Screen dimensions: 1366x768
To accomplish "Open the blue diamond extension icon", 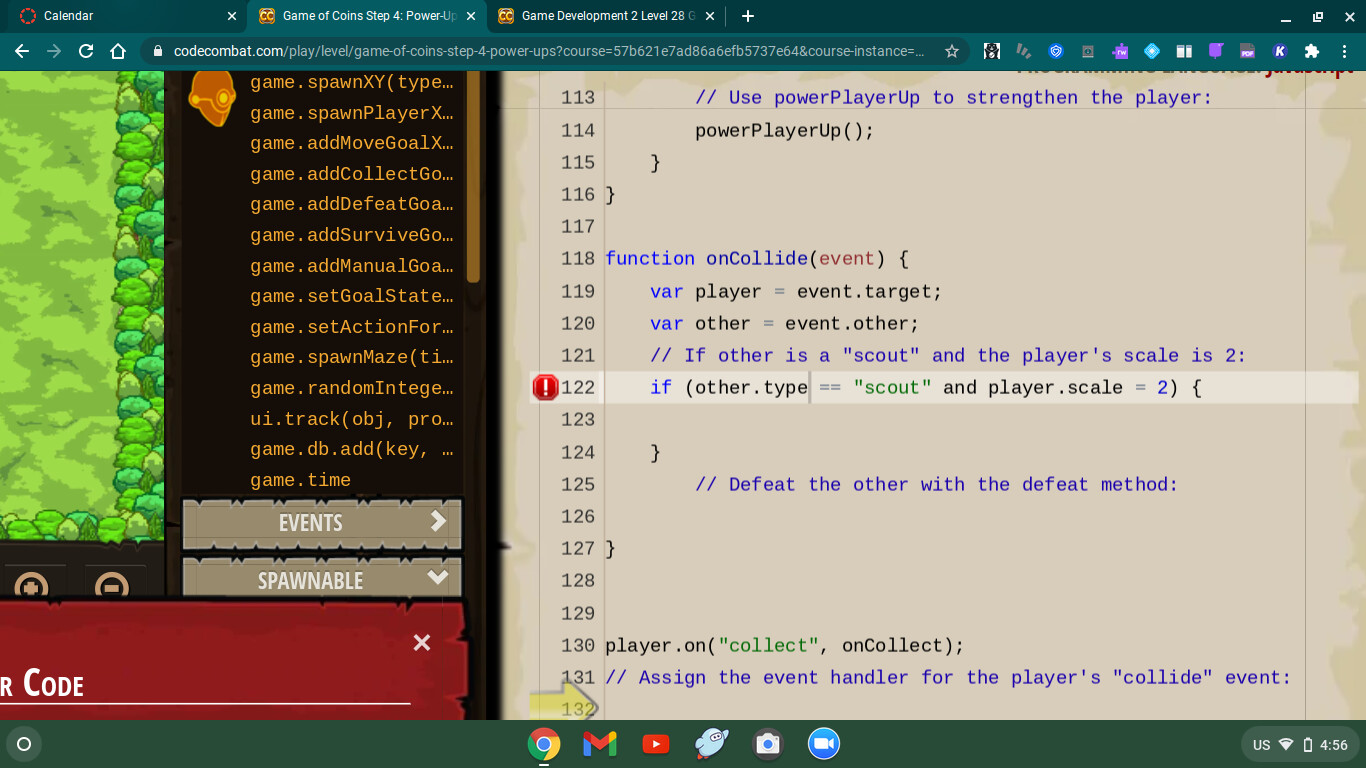I will tap(1152, 51).
